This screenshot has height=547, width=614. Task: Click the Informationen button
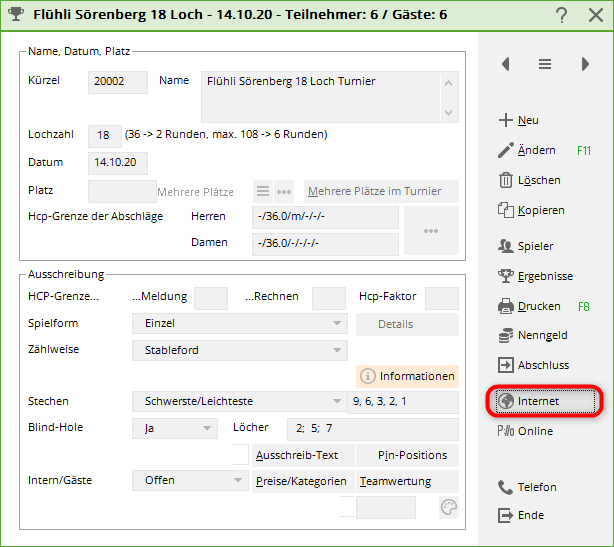407,376
